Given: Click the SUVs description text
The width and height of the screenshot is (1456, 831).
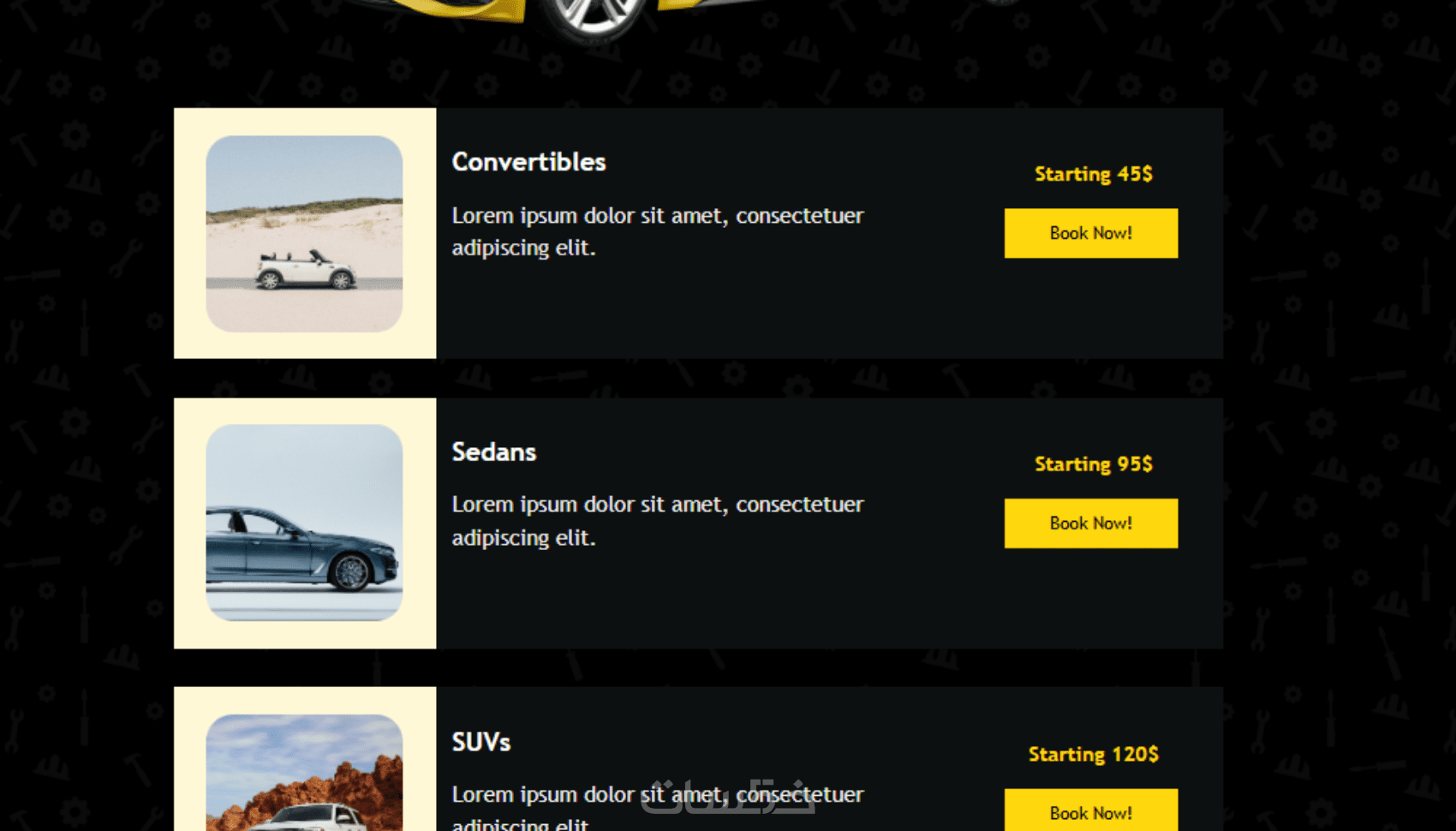Looking at the screenshot, I should point(658,806).
